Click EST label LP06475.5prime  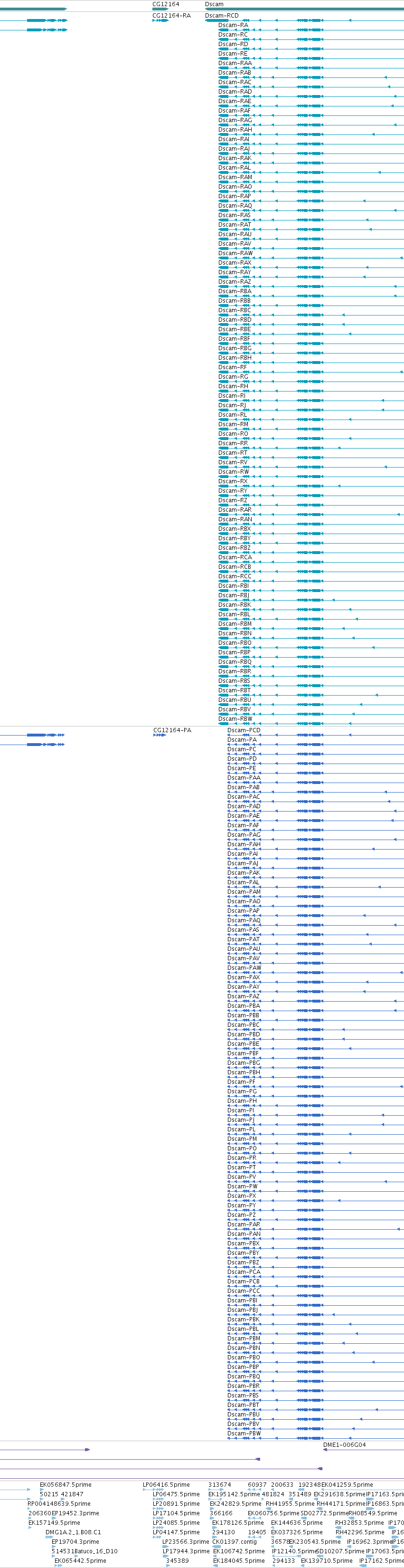pyautogui.click(x=176, y=1494)
